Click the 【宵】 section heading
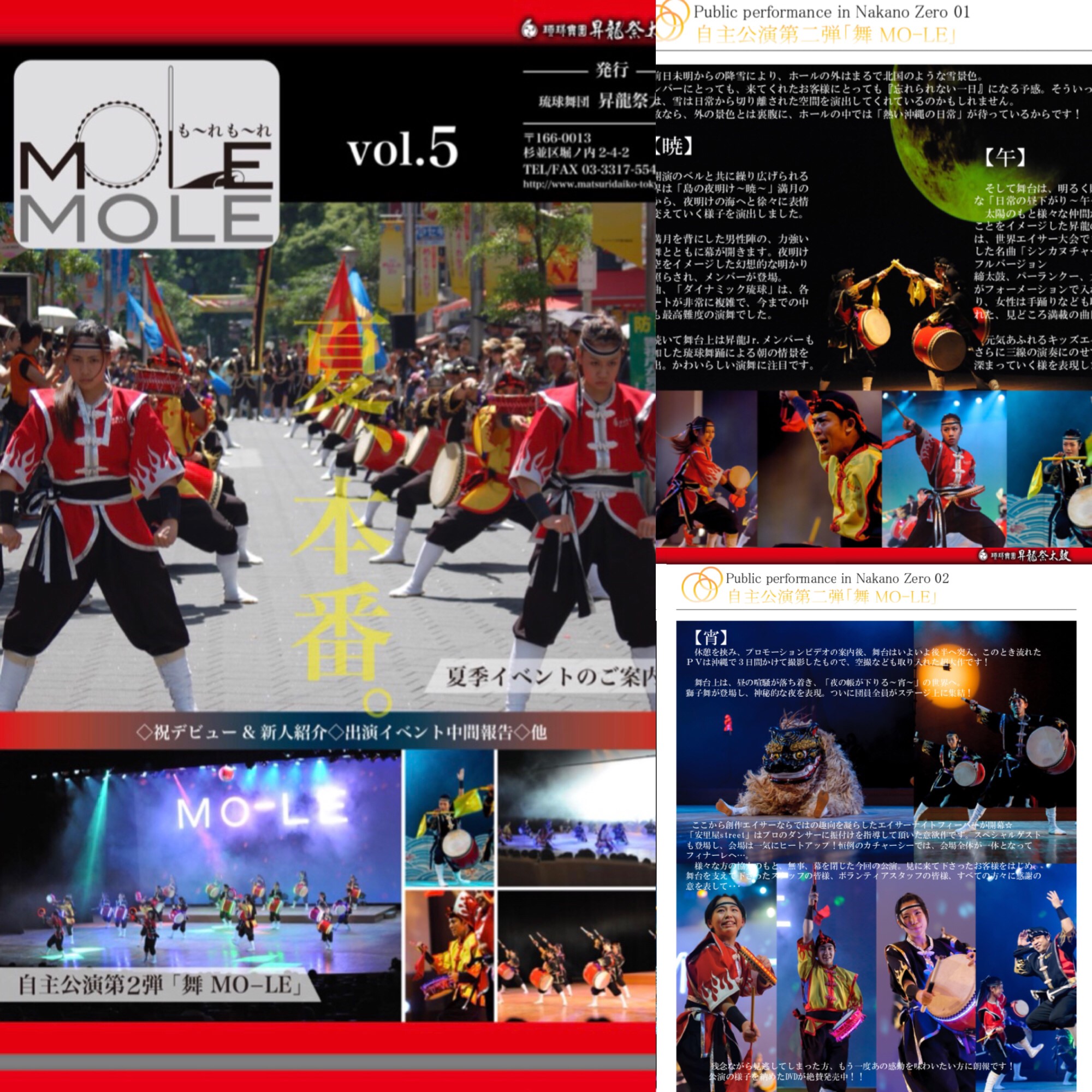 click(711, 638)
